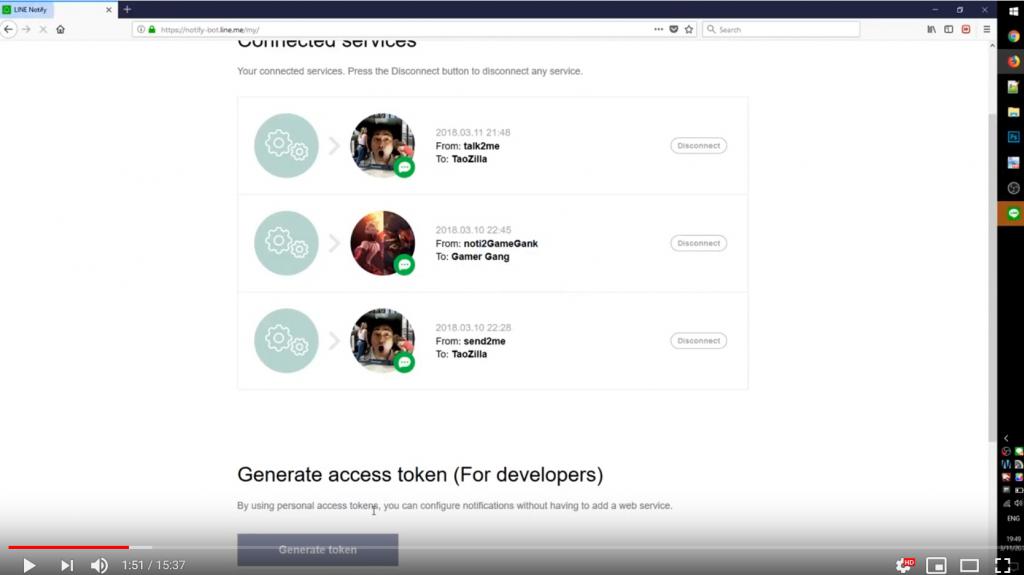1024x575 pixels.
Task: Click the text "Gamer Gang"
Action: tap(480, 257)
